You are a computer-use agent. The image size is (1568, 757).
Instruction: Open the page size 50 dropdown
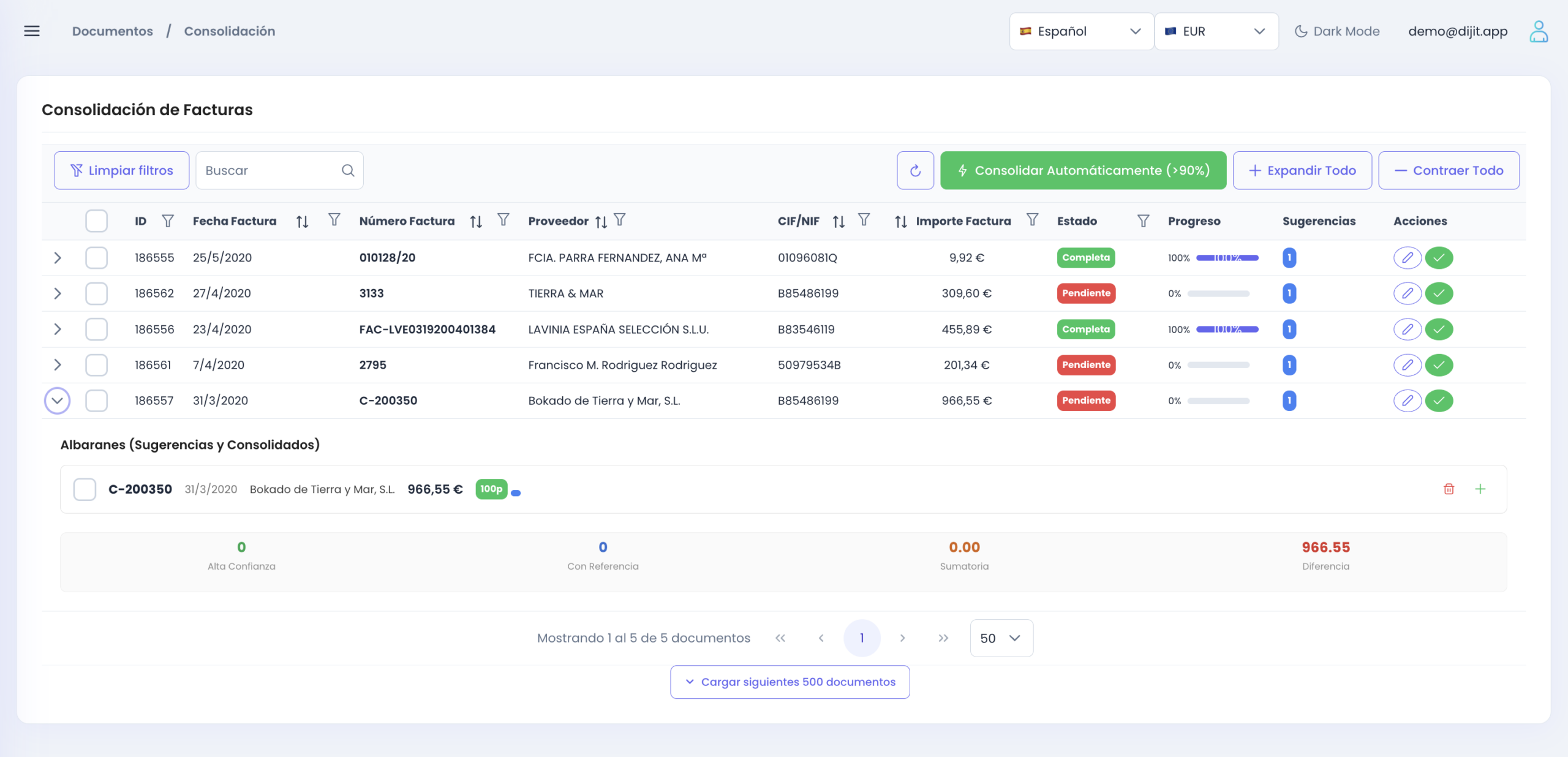(x=1001, y=638)
